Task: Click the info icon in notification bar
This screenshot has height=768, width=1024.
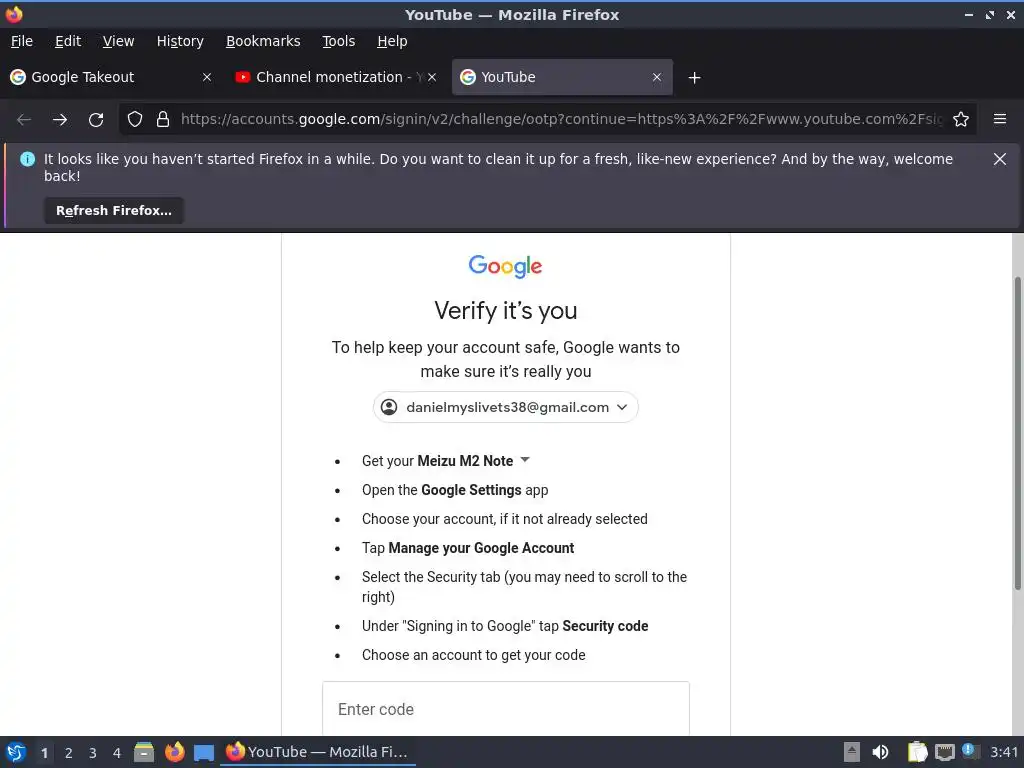Action: click(27, 159)
